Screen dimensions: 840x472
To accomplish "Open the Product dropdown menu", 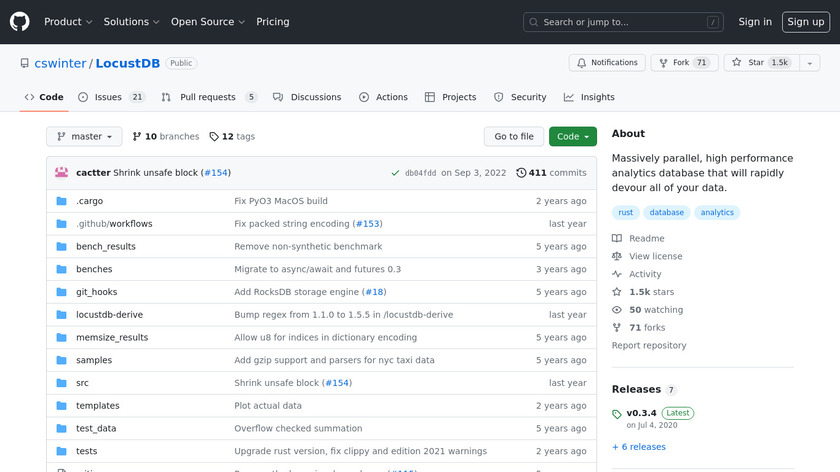I will pos(68,22).
